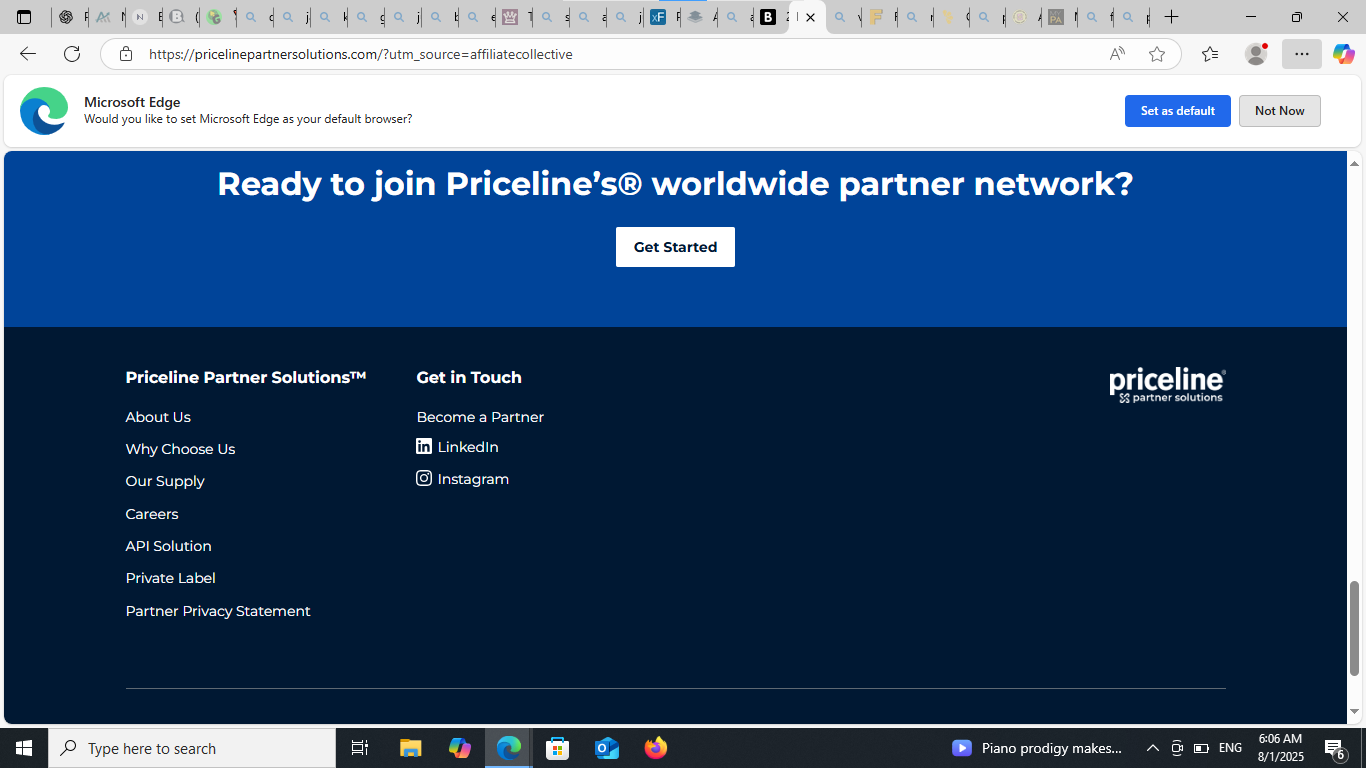Open Copilot icon in browser toolbar
Screen dimensions: 1366x768
click(1343, 54)
